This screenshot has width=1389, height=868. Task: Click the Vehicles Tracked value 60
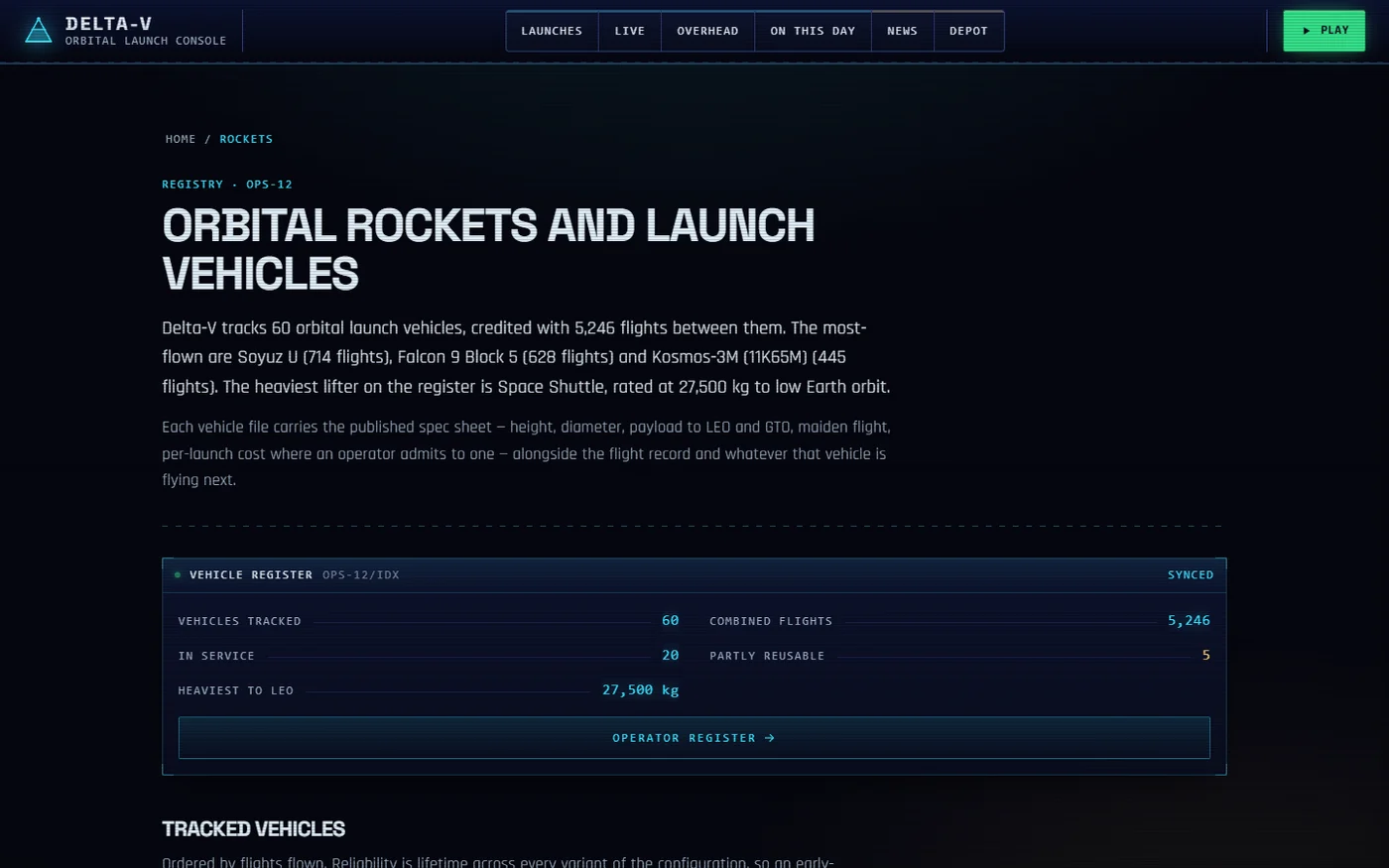click(x=671, y=621)
